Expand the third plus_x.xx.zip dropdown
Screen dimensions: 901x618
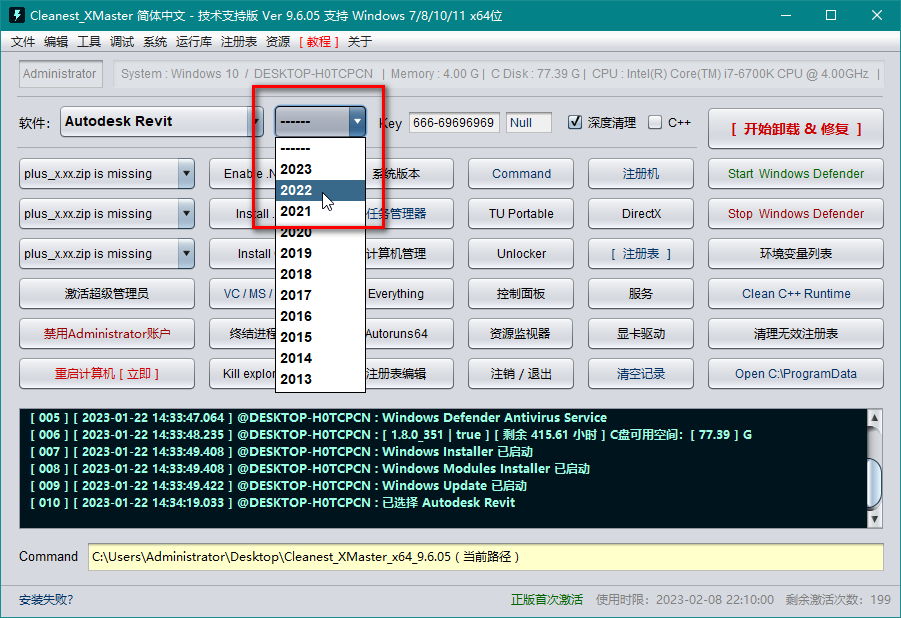186,254
